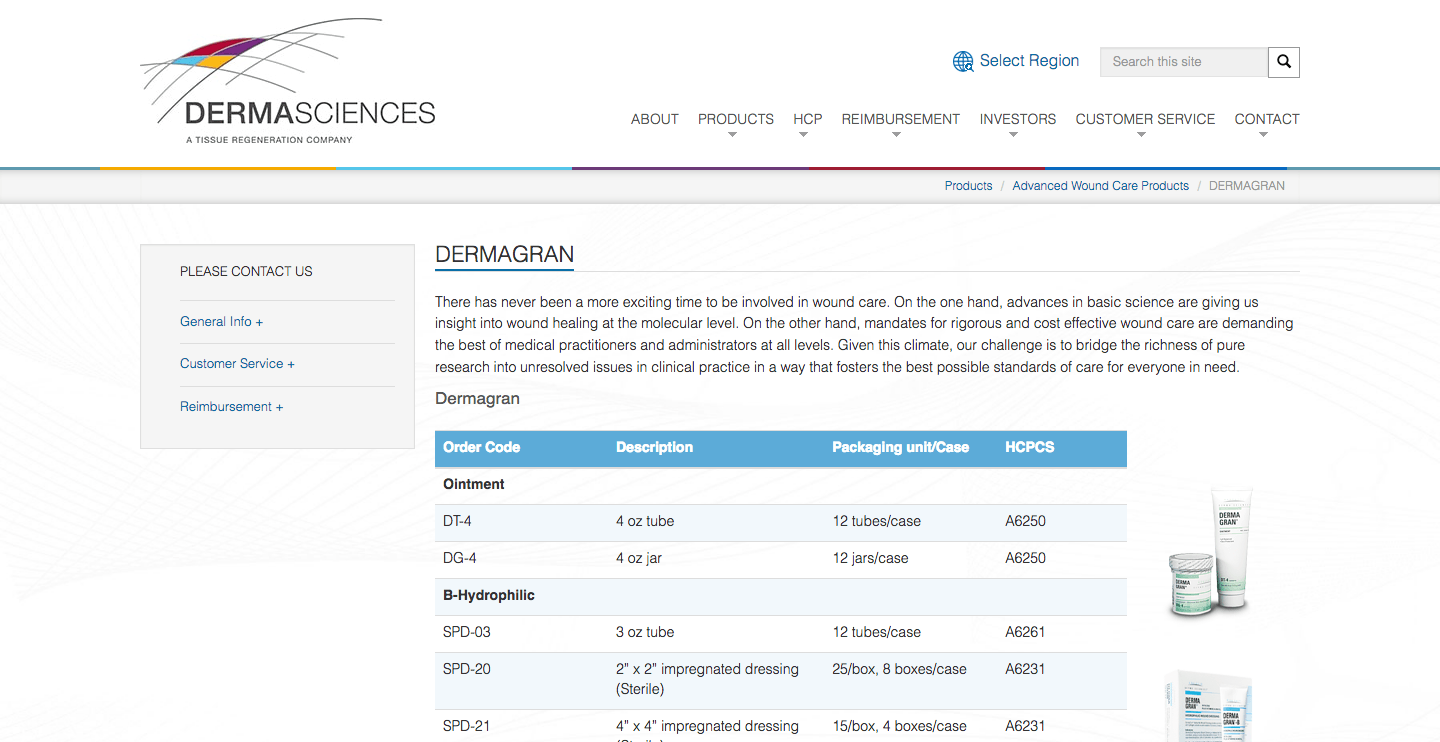Click the Ointment section row
The image size is (1440, 742).
point(781,485)
